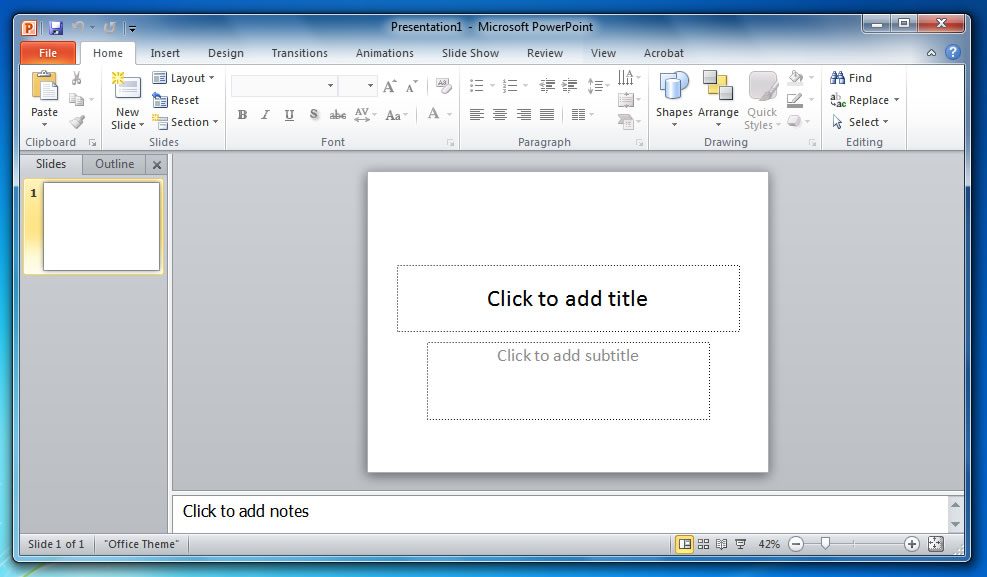Click the Paste icon in Clipboard group

click(44, 87)
